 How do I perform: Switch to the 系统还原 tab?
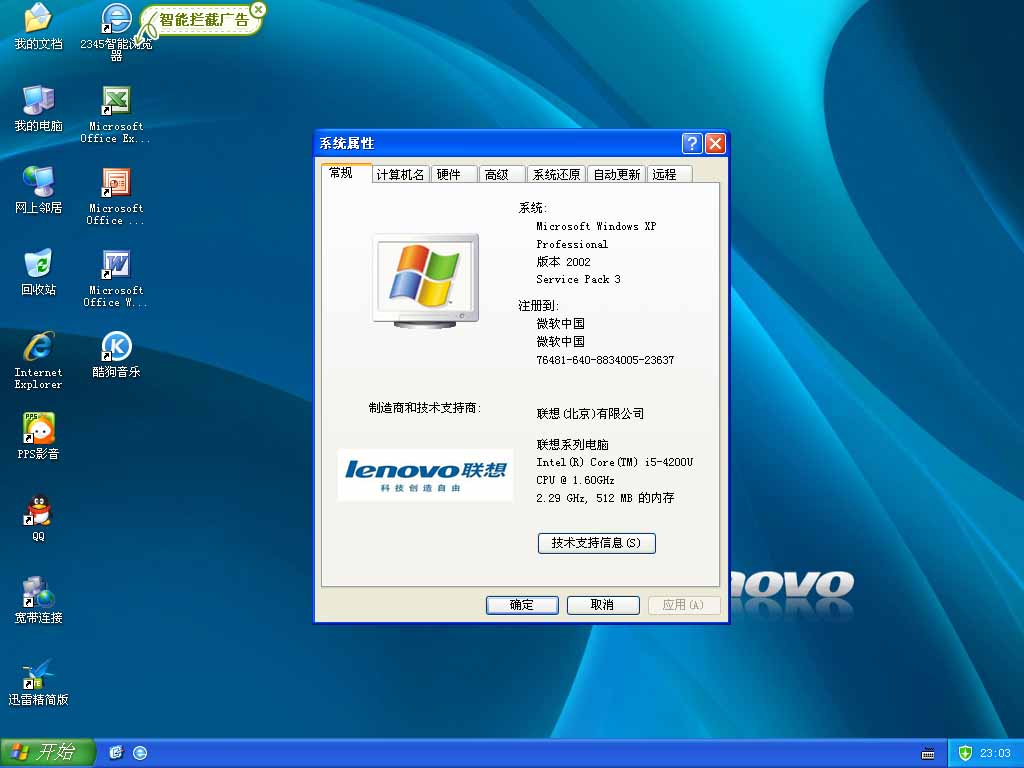(556, 174)
